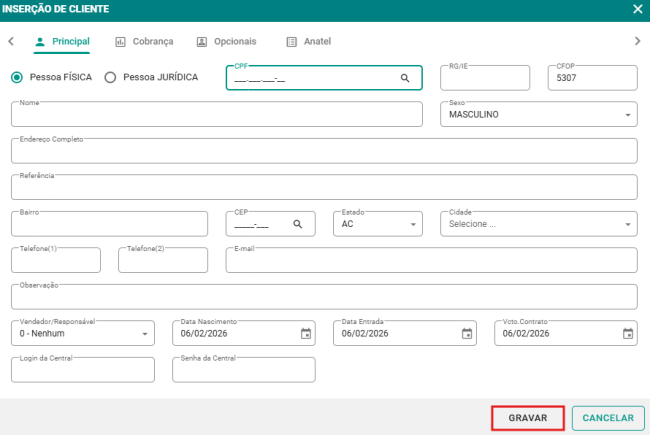Click the CPF search magnifier icon
Image resolution: width=650 pixels, height=435 pixels.
click(405, 78)
